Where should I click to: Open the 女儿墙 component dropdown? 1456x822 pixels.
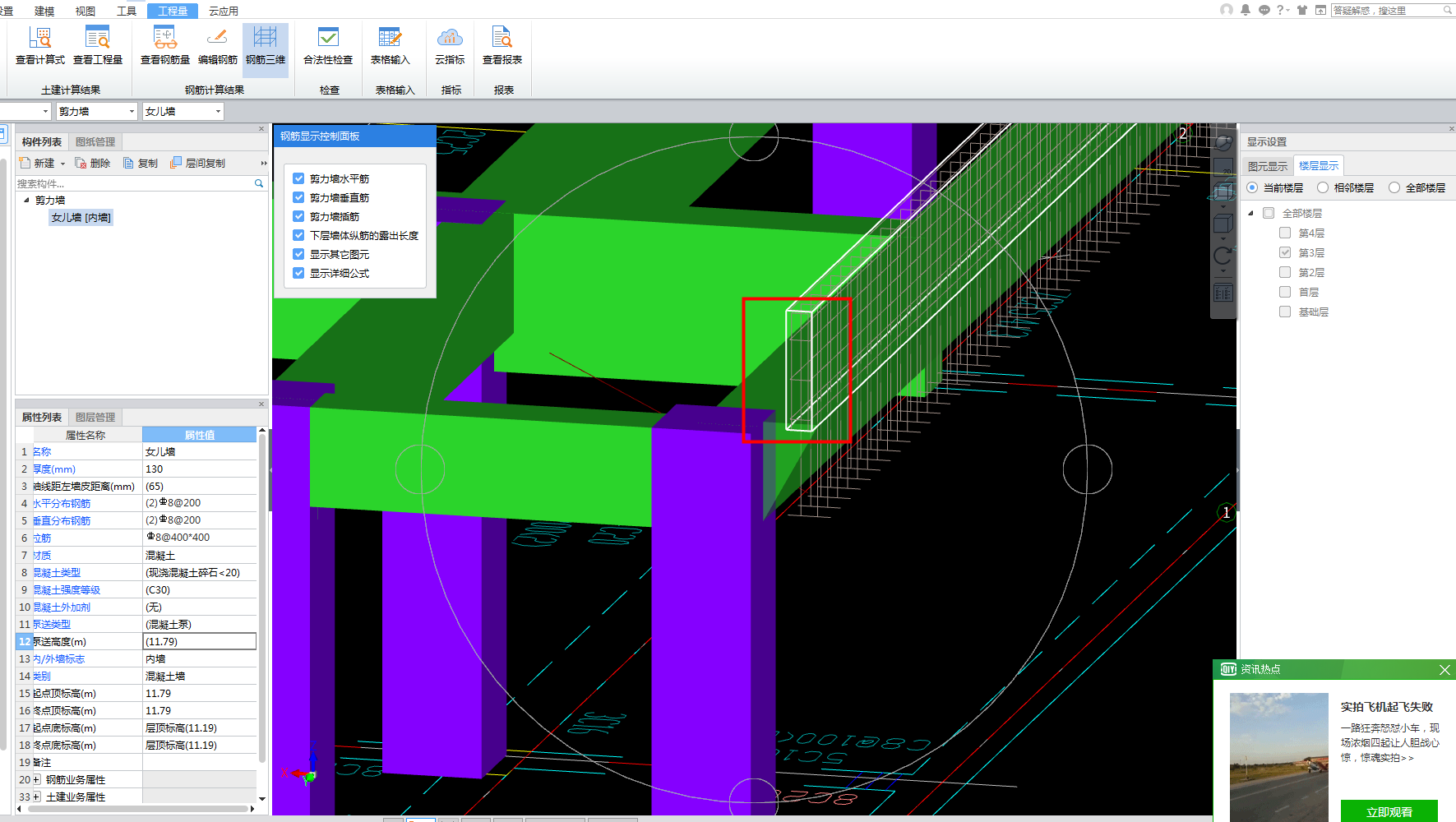183,111
